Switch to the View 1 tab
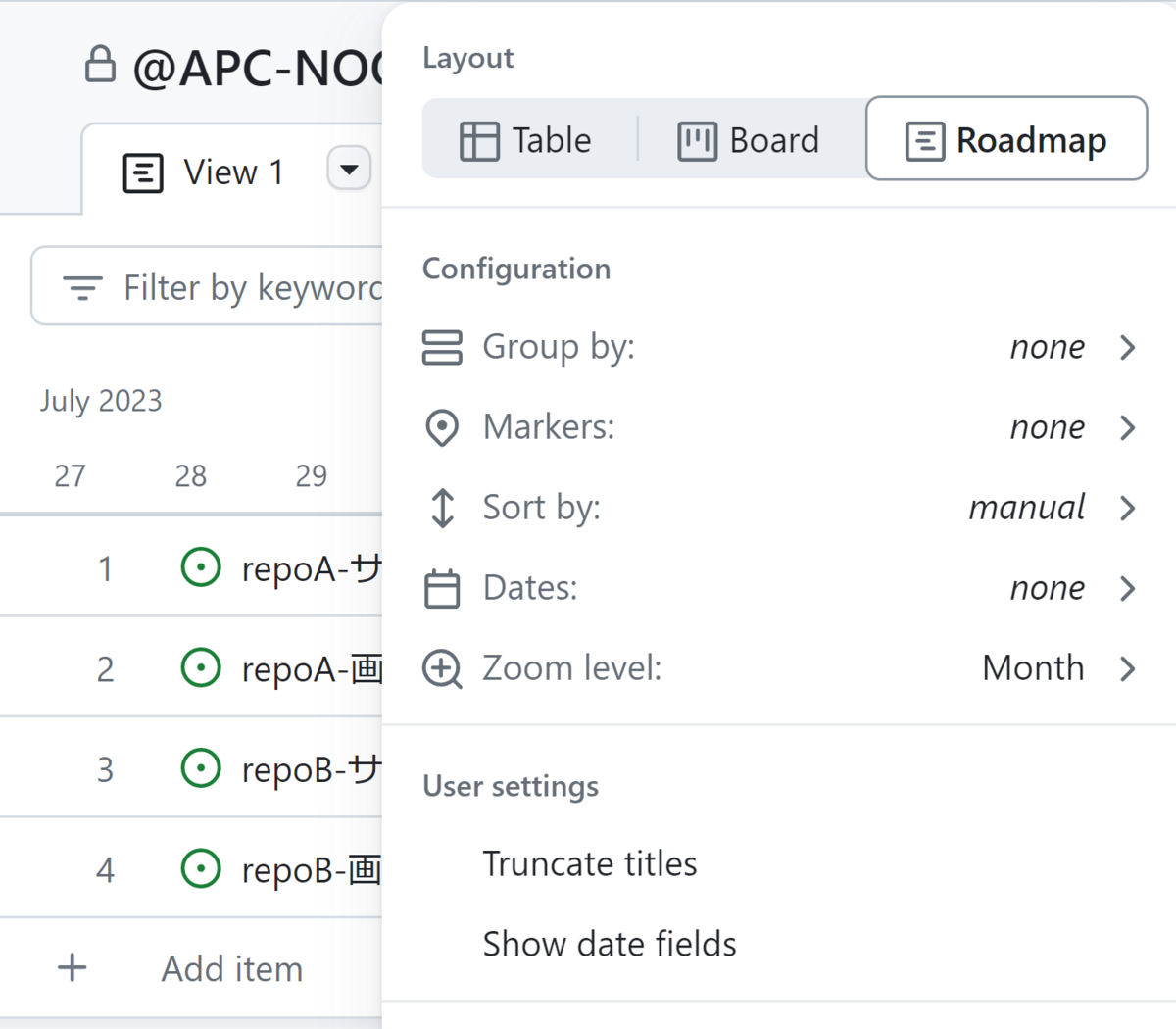This screenshot has width=1176, height=1029. click(x=206, y=172)
